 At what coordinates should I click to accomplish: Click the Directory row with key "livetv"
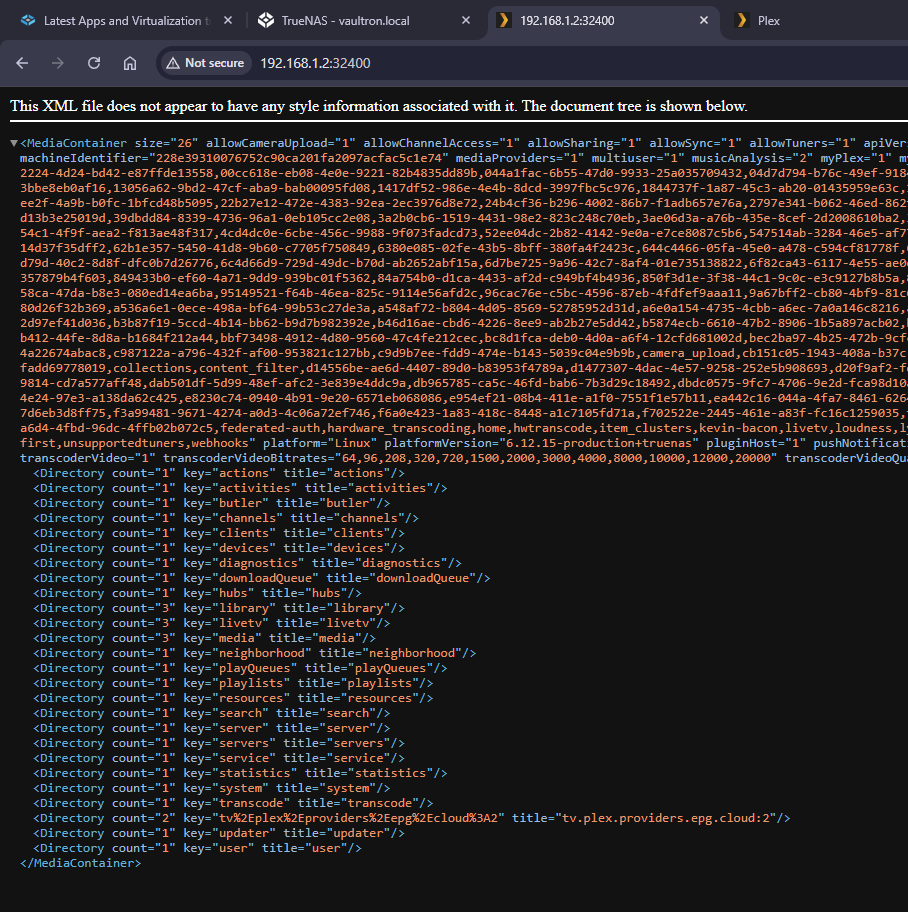[x=212, y=624]
